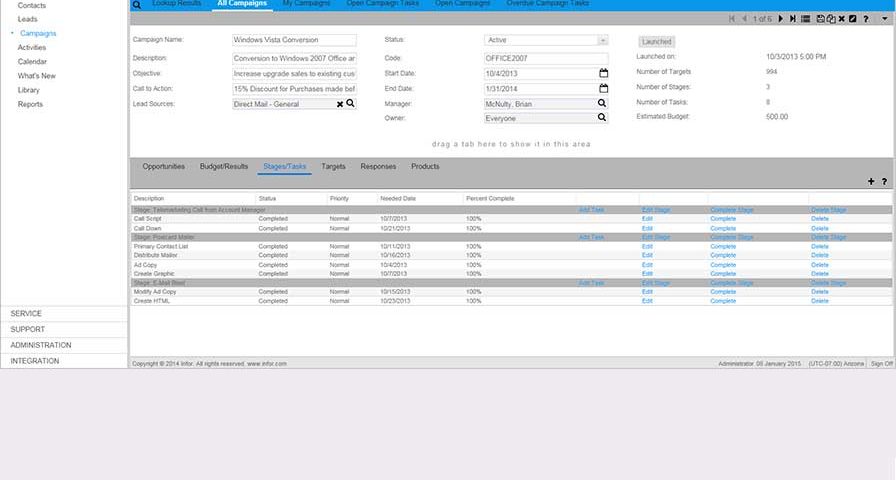Clear Lead Sources value with X icon
The height and width of the screenshot is (480, 896).
[x=340, y=105]
